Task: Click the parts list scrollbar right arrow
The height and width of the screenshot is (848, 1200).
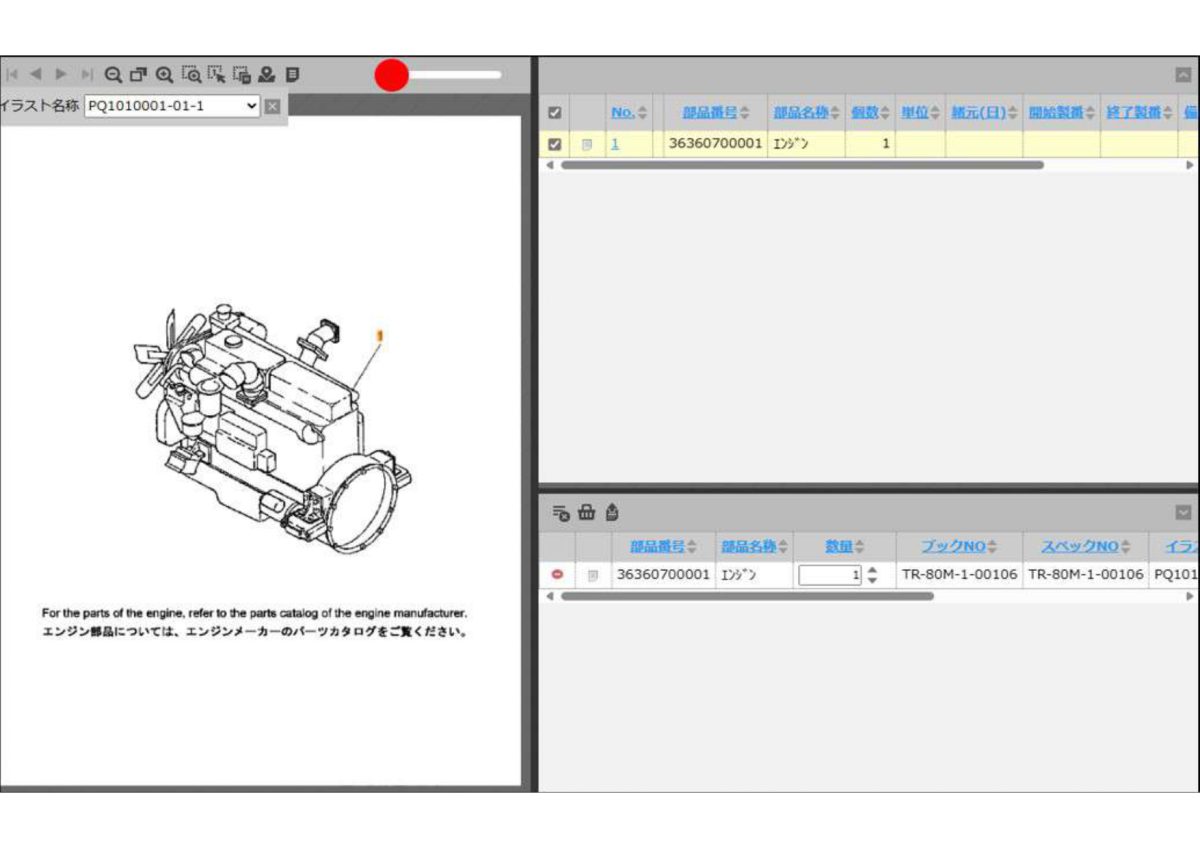Action: (x=1190, y=165)
